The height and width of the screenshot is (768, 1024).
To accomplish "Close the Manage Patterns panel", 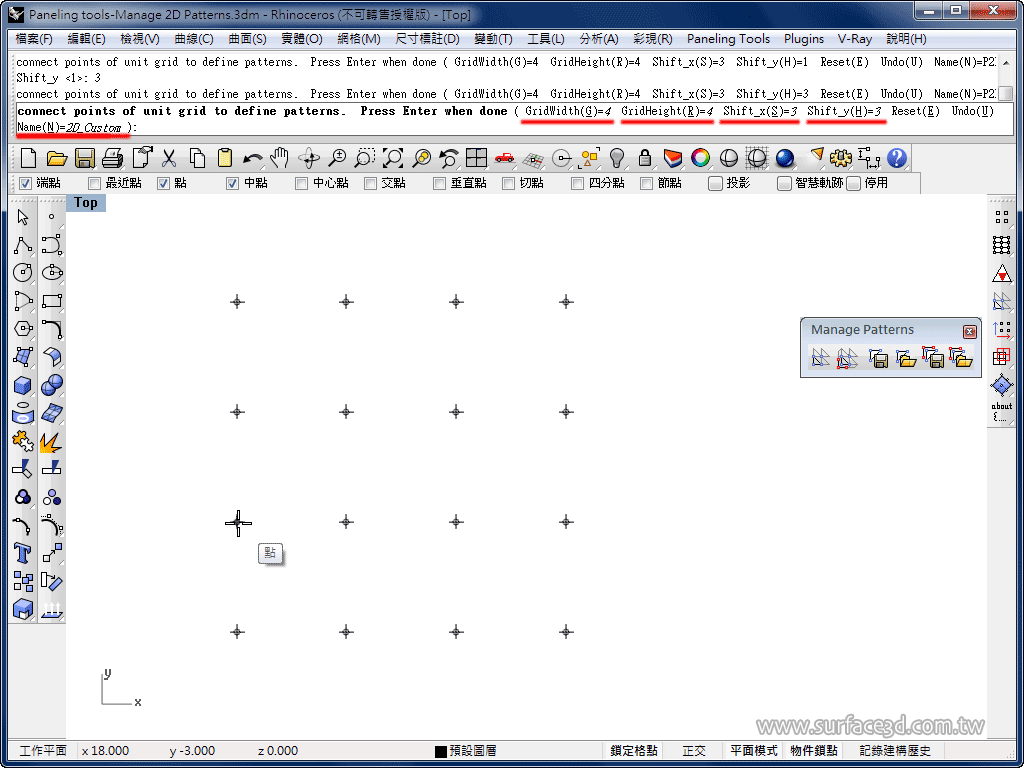I will pos(970,332).
